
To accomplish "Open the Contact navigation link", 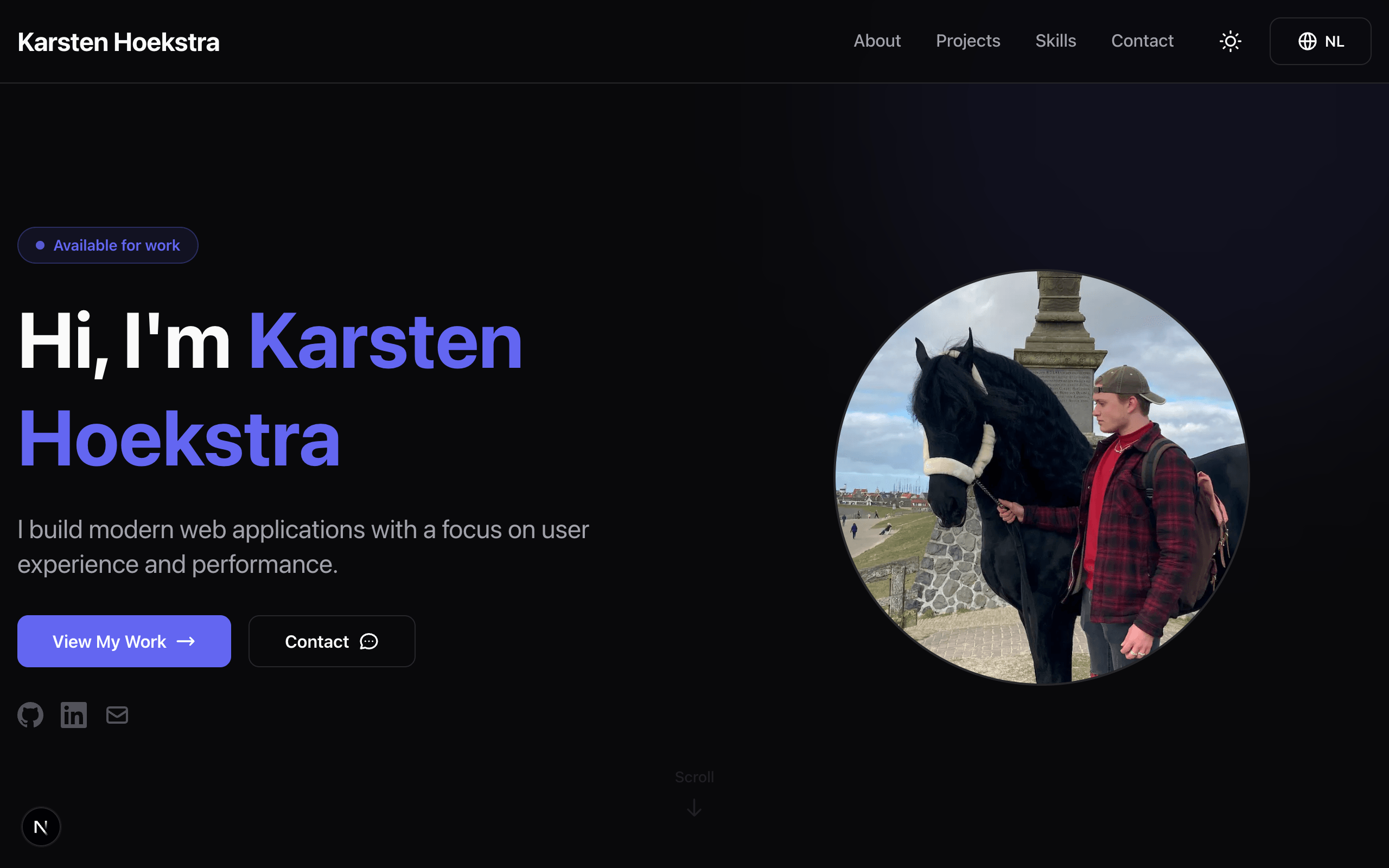I will pyautogui.click(x=1142, y=41).
